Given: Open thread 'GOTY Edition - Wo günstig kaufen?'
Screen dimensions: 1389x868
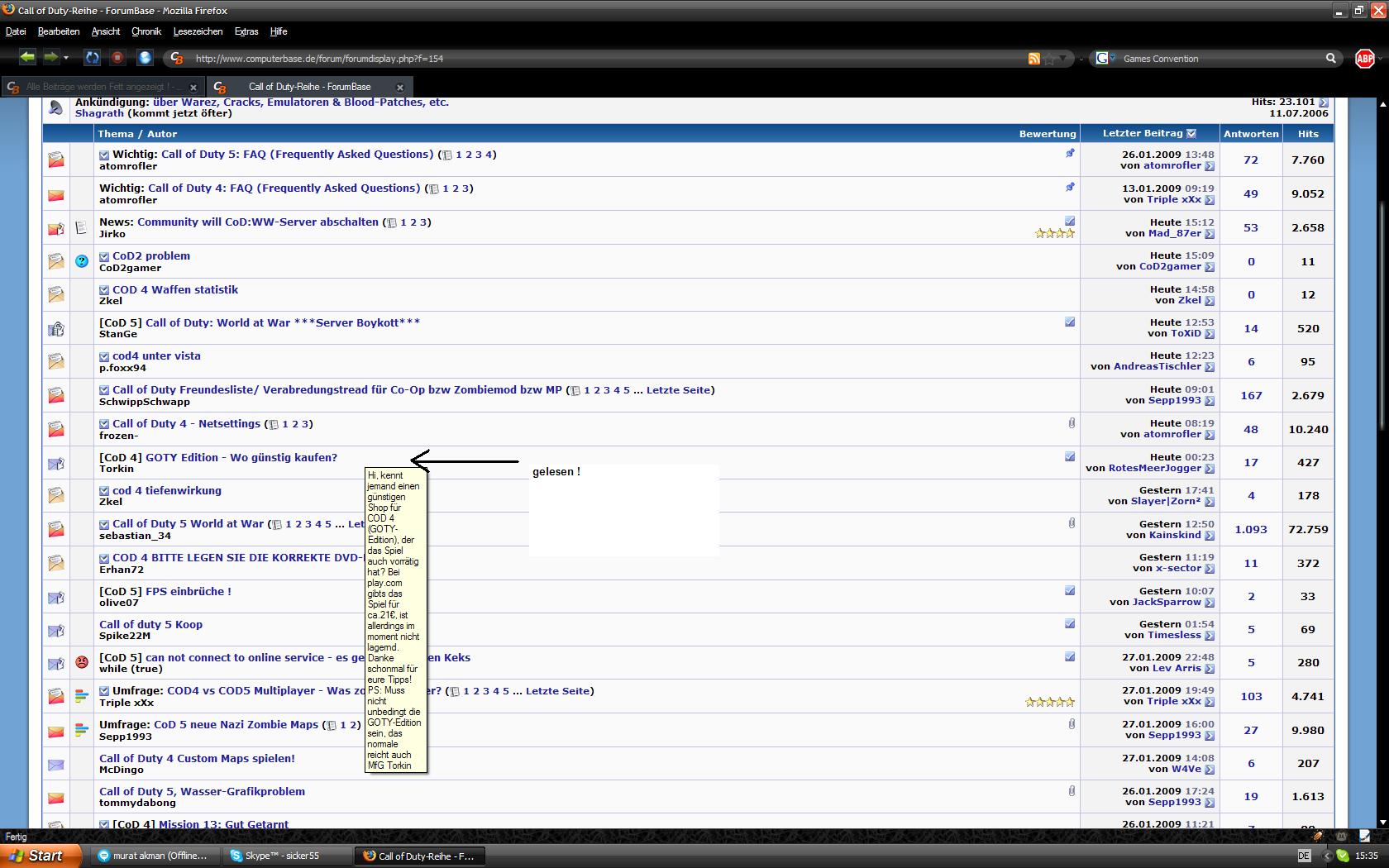Looking at the screenshot, I should pos(241,457).
